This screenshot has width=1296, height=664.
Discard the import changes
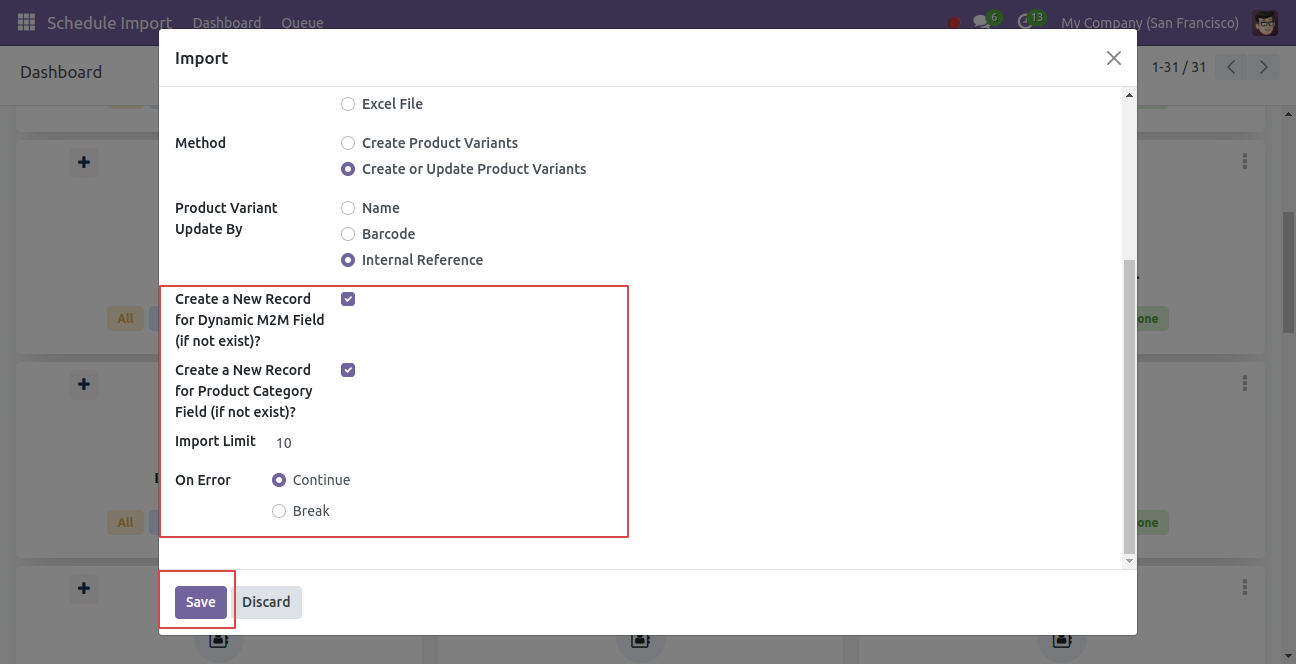[x=266, y=602]
